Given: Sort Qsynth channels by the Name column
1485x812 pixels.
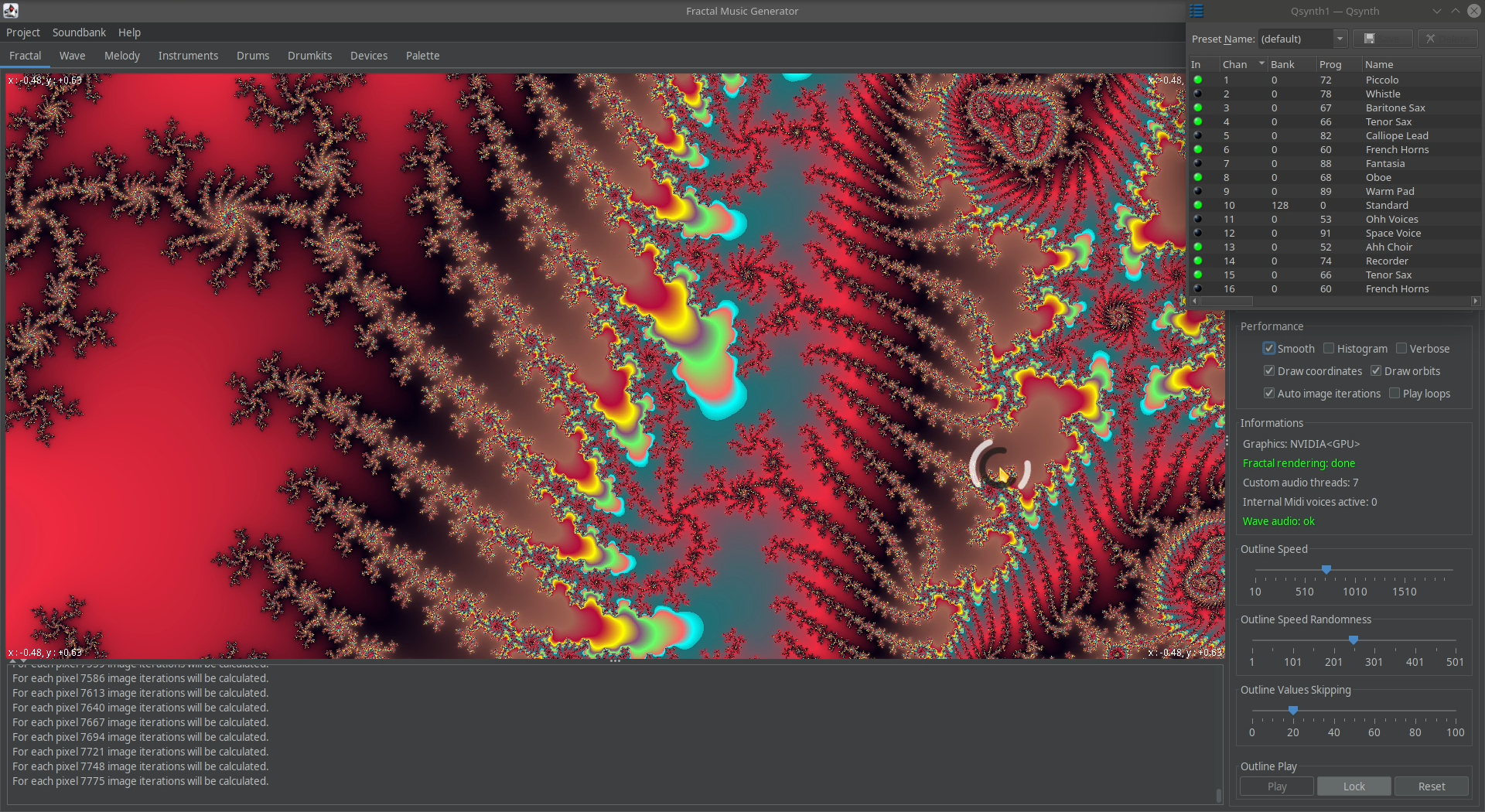Looking at the screenshot, I should 1420,64.
